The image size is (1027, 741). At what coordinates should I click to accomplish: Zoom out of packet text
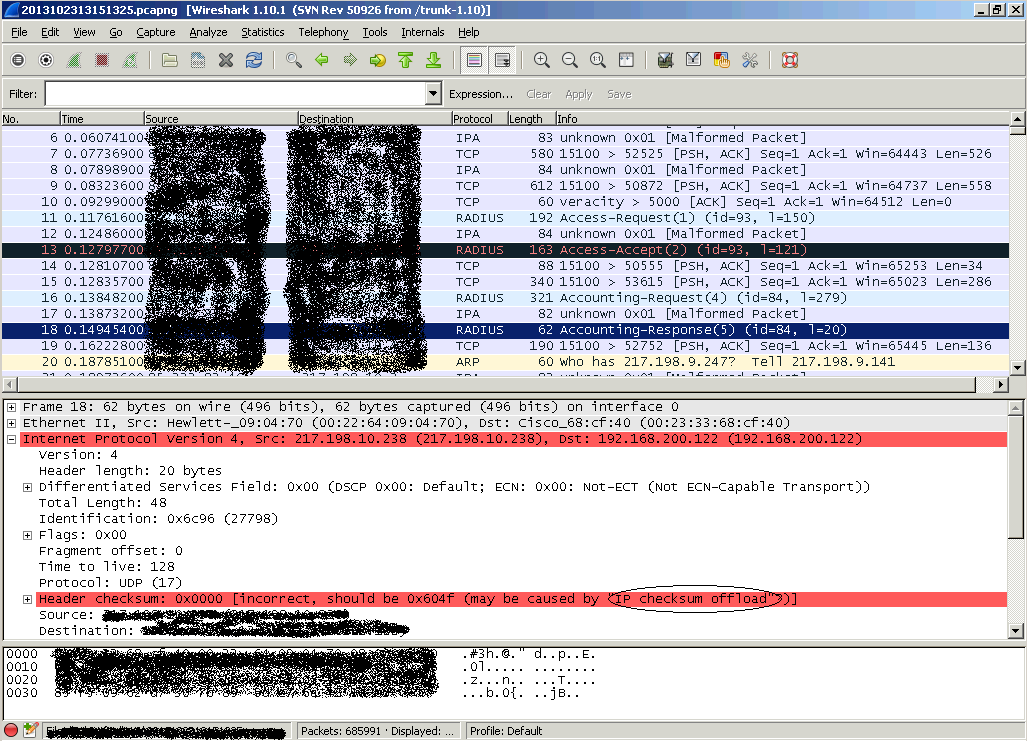[570, 60]
